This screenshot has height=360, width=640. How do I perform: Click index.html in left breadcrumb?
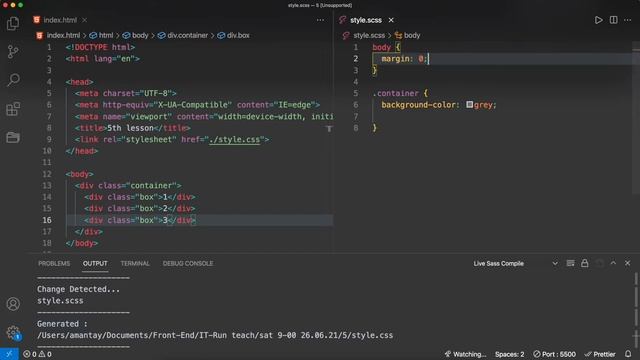(x=63, y=36)
